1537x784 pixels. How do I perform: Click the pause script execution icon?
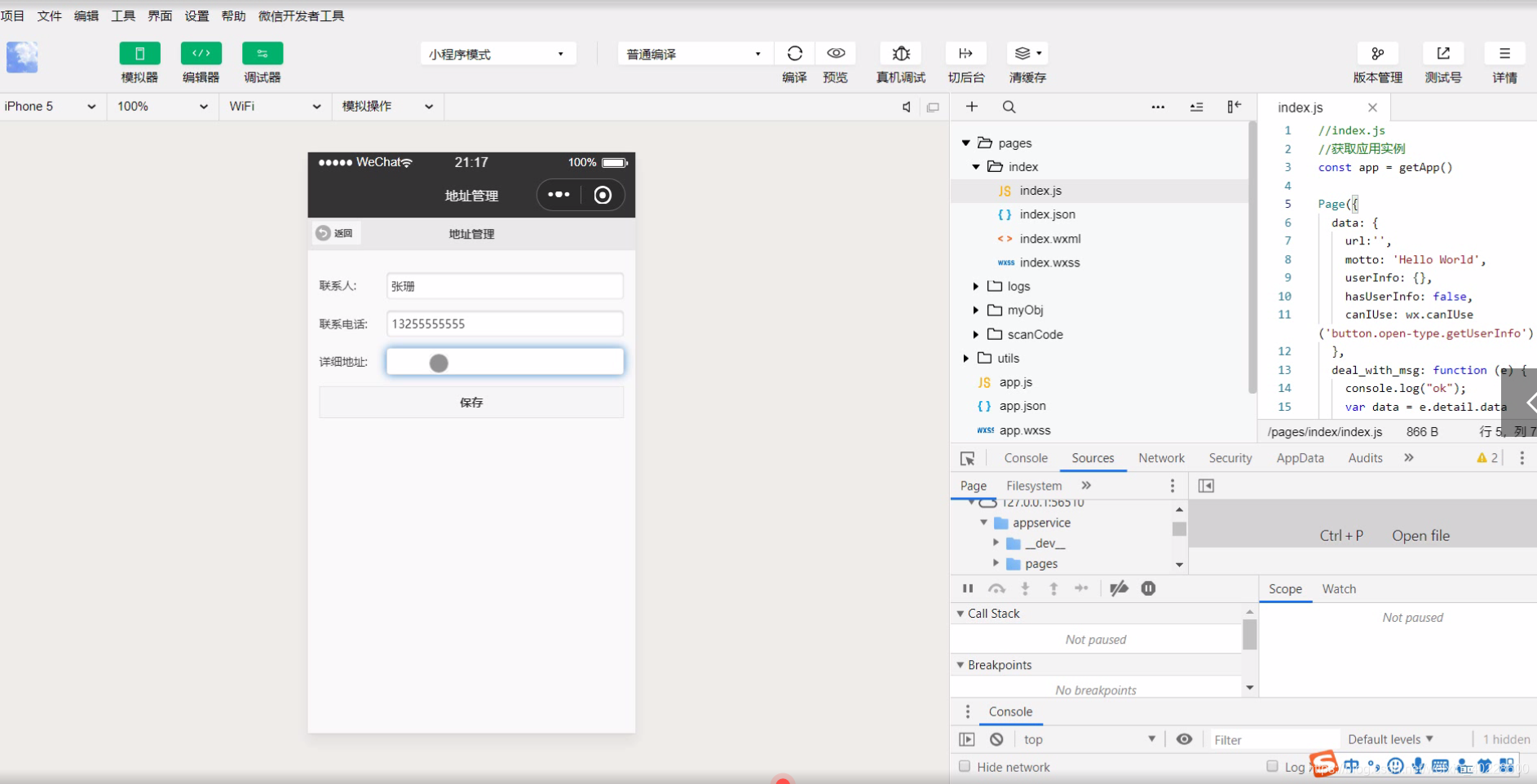(x=968, y=588)
